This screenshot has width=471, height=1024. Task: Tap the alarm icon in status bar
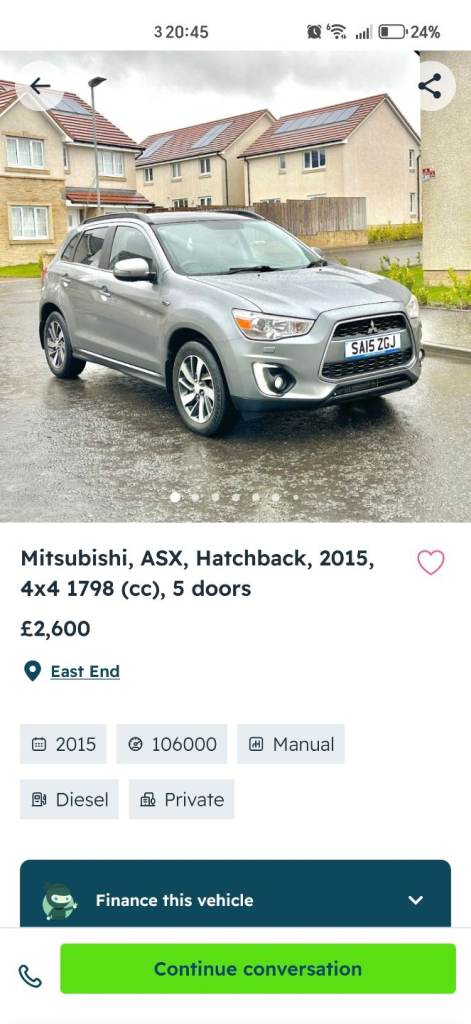314,31
